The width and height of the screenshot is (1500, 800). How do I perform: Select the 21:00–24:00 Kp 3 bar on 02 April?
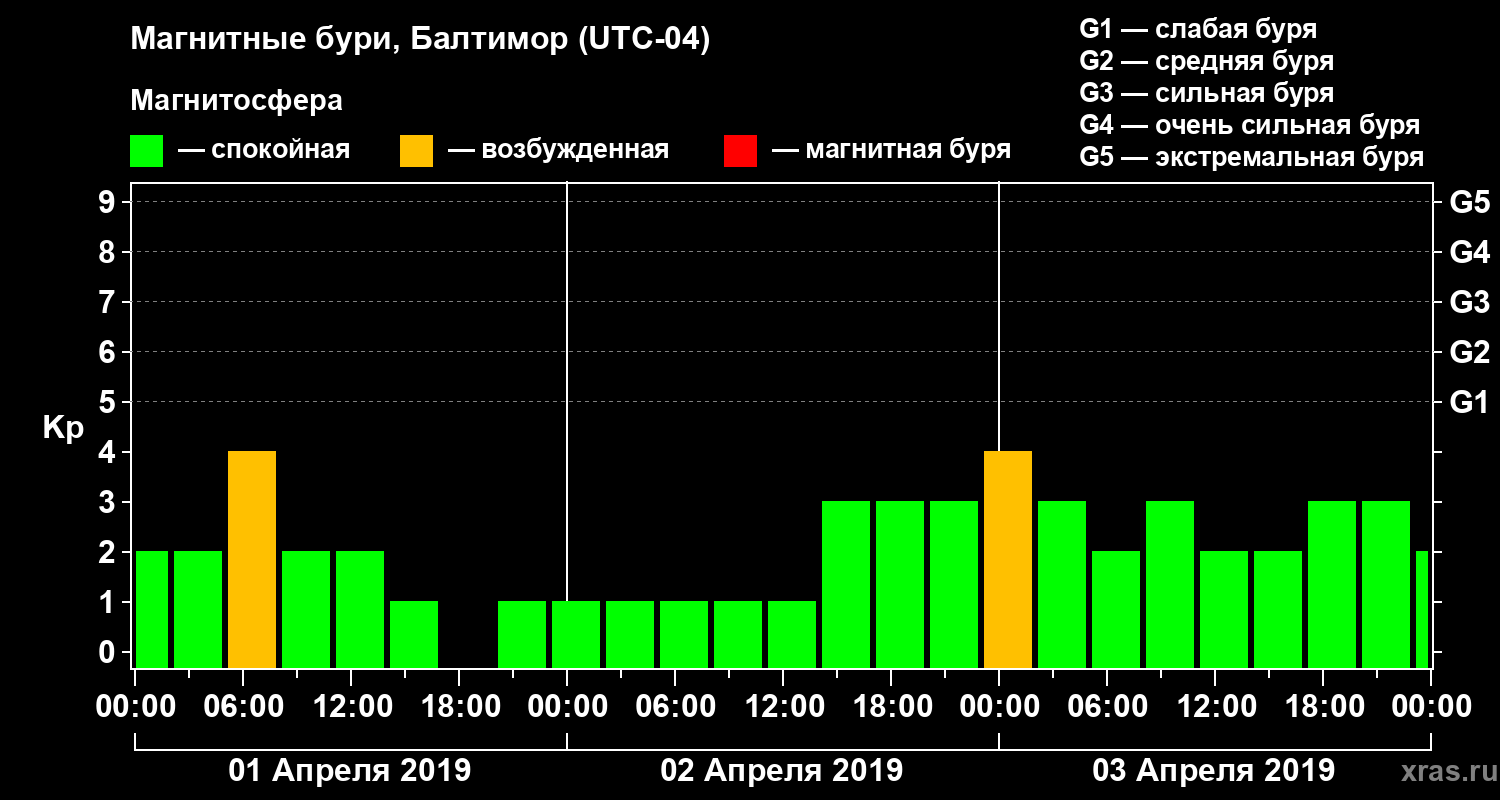click(954, 585)
